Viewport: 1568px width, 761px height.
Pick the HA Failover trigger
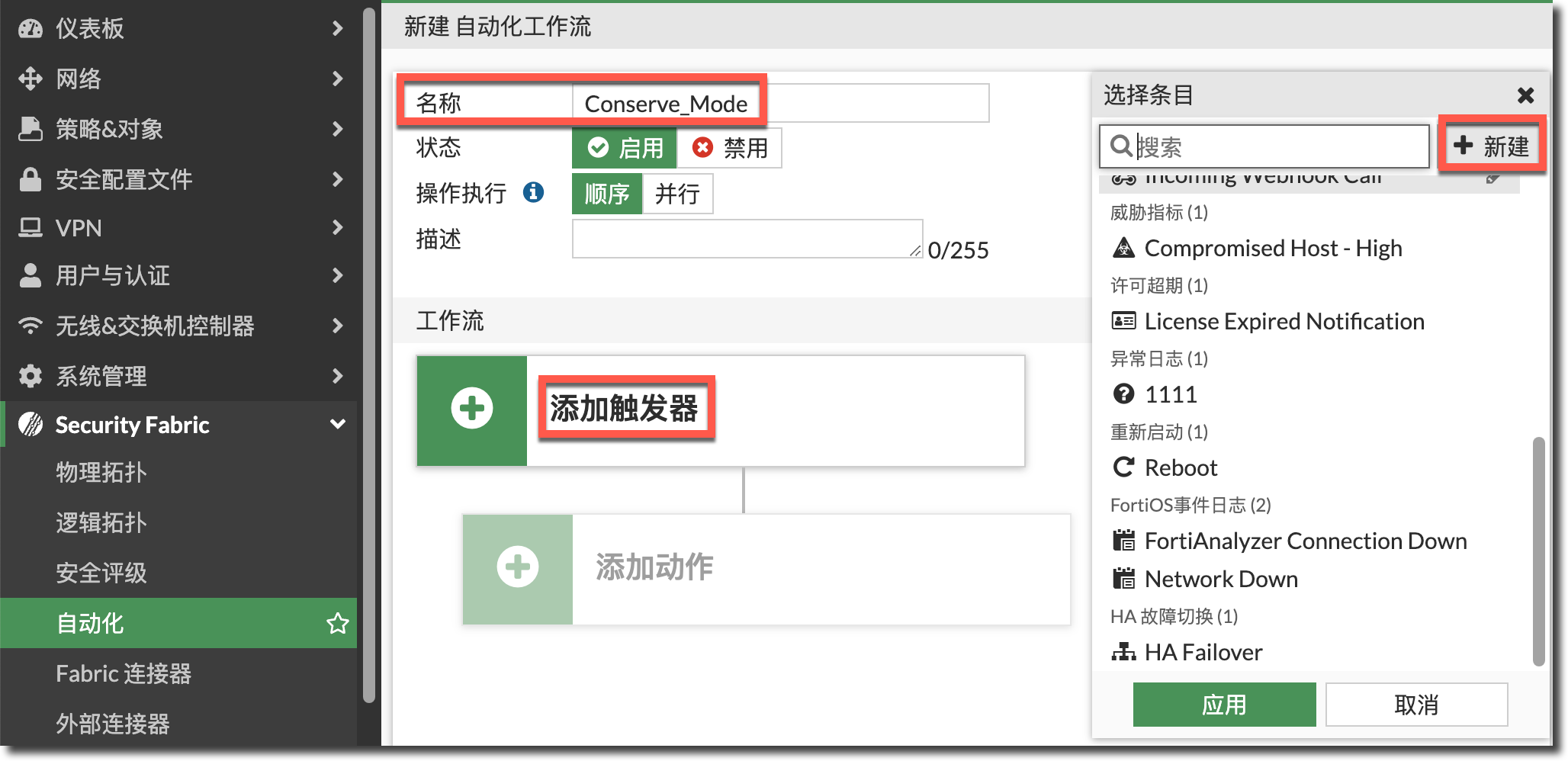pos(1203,653)
